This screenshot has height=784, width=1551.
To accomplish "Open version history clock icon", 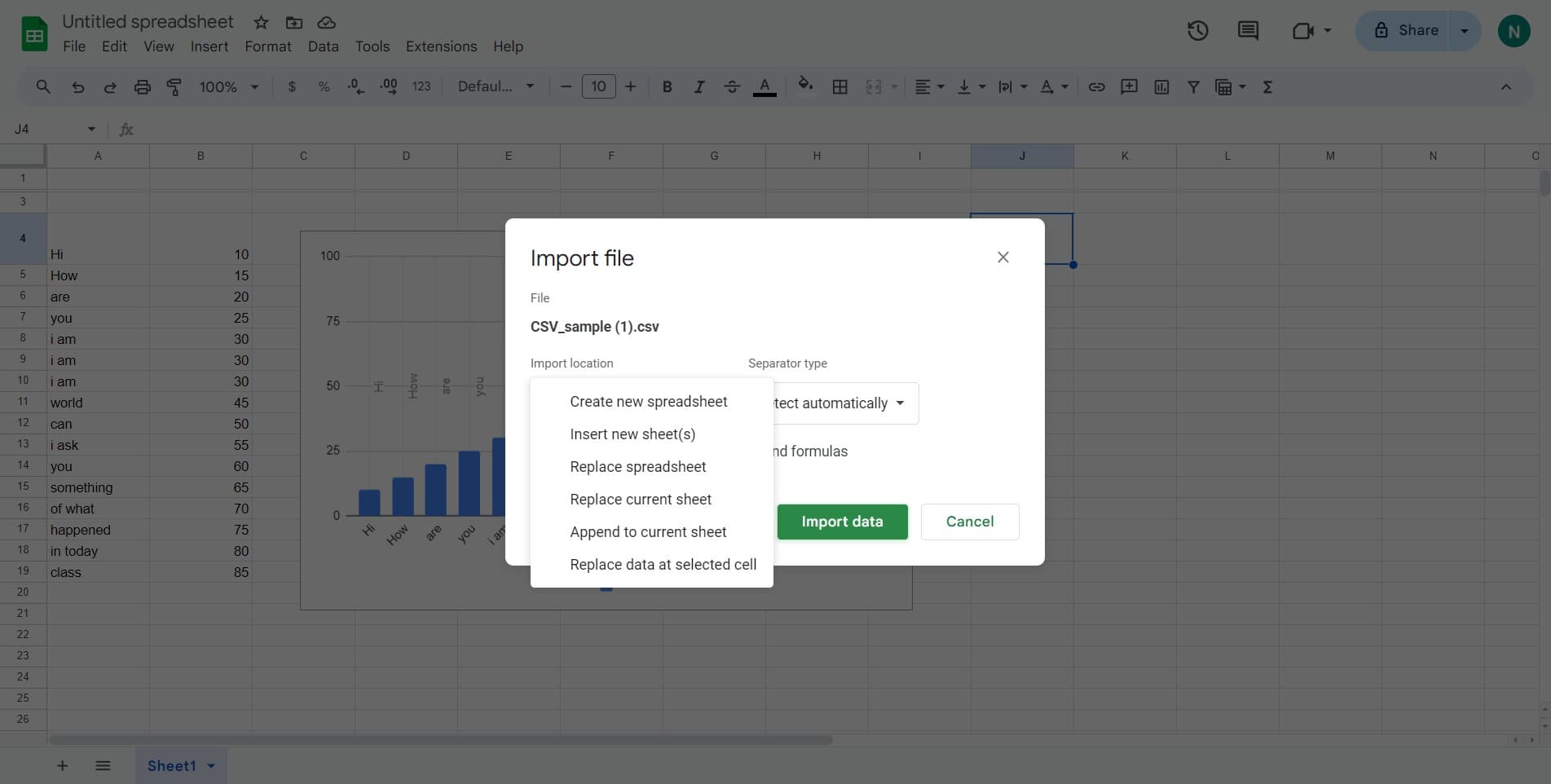I will click(x=1197, y=31).
